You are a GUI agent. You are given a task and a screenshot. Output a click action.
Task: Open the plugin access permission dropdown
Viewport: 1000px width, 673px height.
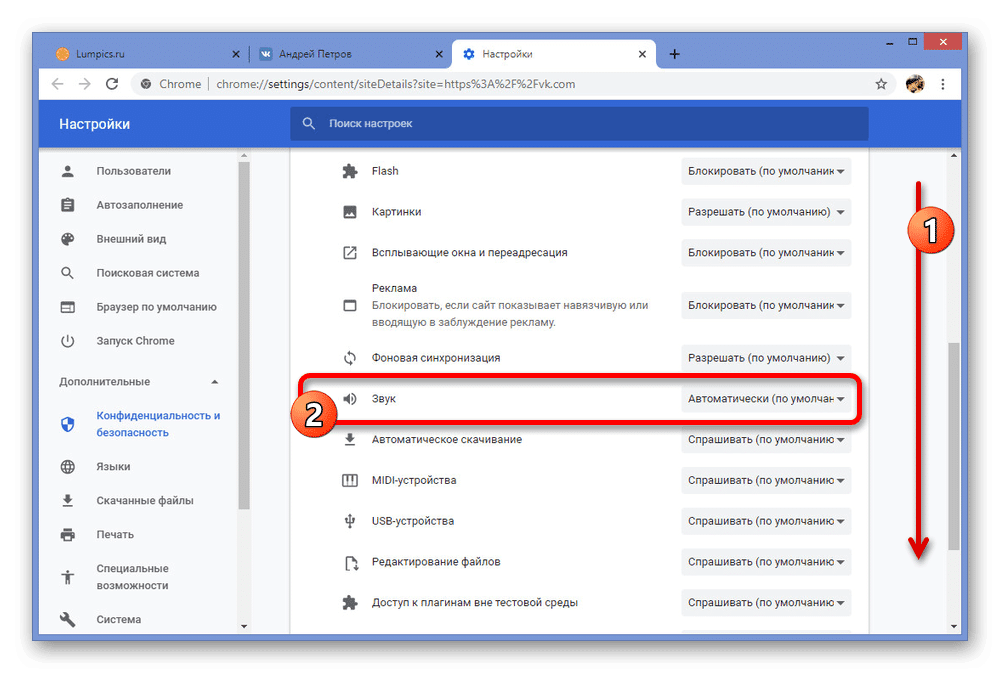(x=766, y=603)
